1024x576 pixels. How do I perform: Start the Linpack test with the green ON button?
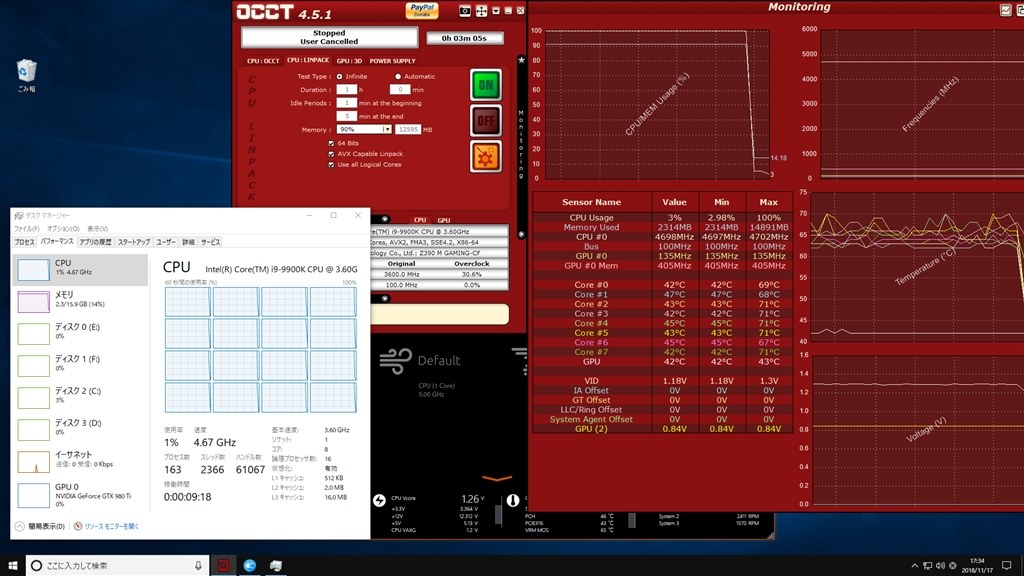click(486, 85)
